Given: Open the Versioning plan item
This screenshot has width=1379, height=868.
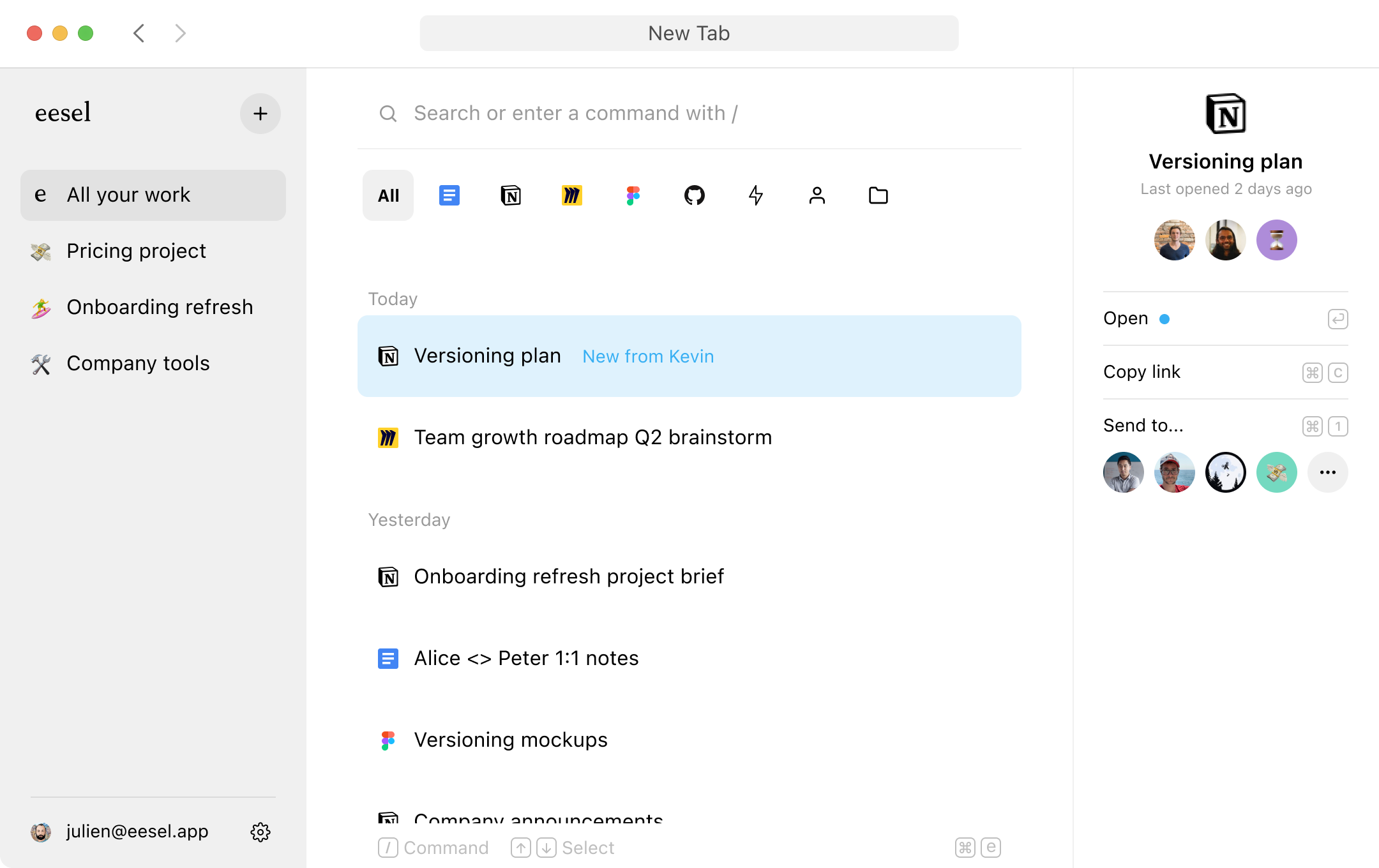Looking at the screenshot, I should click(689, 356).
